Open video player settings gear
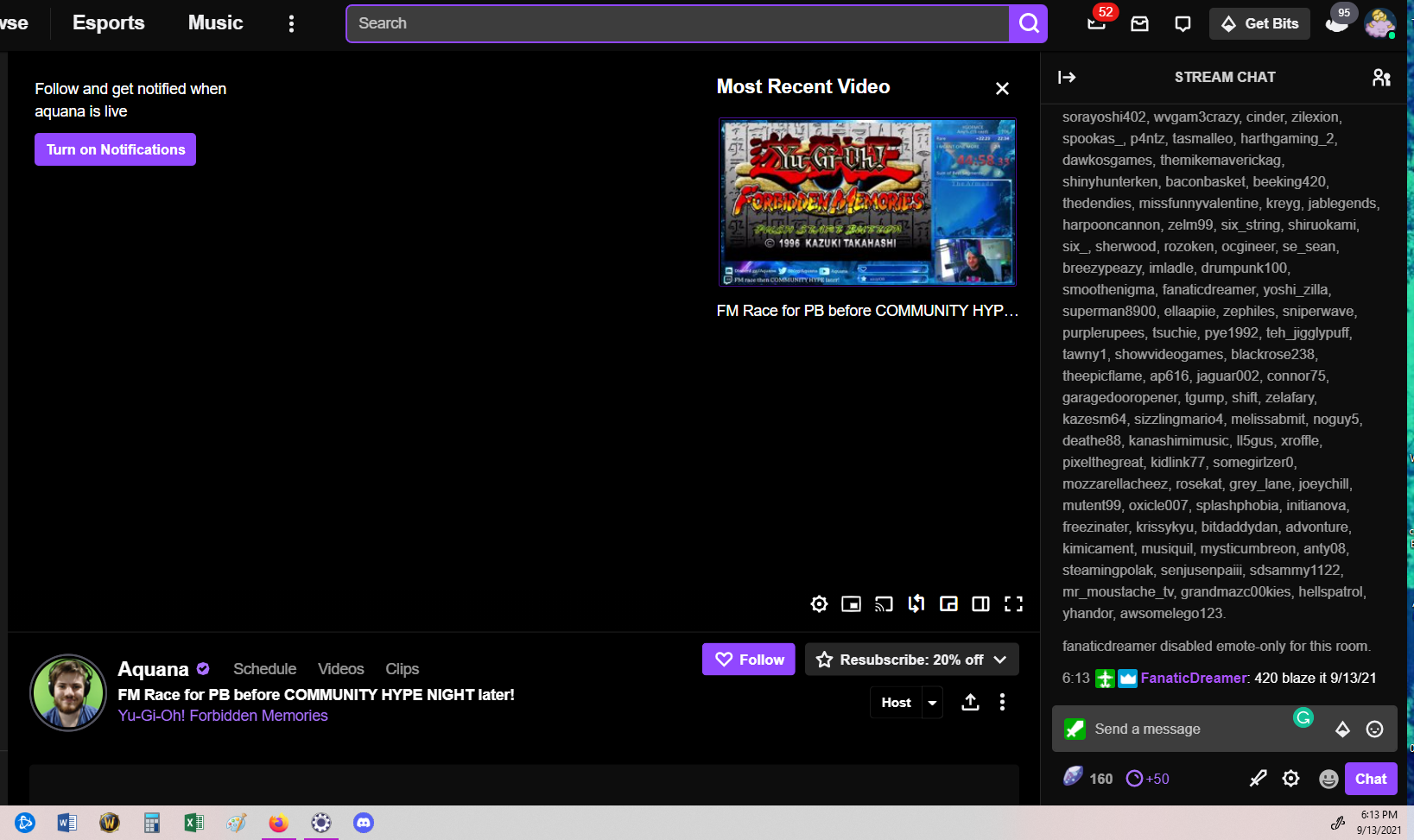1414x840 pixels. click(819, 604)
